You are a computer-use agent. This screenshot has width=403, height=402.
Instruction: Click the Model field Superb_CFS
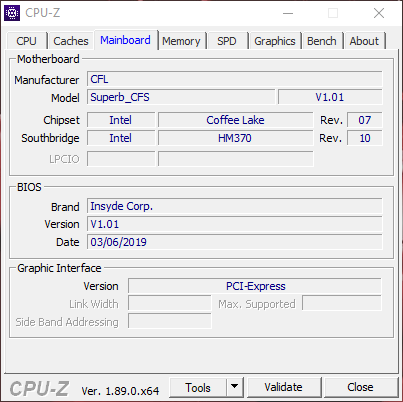click(x=181, y=97)
